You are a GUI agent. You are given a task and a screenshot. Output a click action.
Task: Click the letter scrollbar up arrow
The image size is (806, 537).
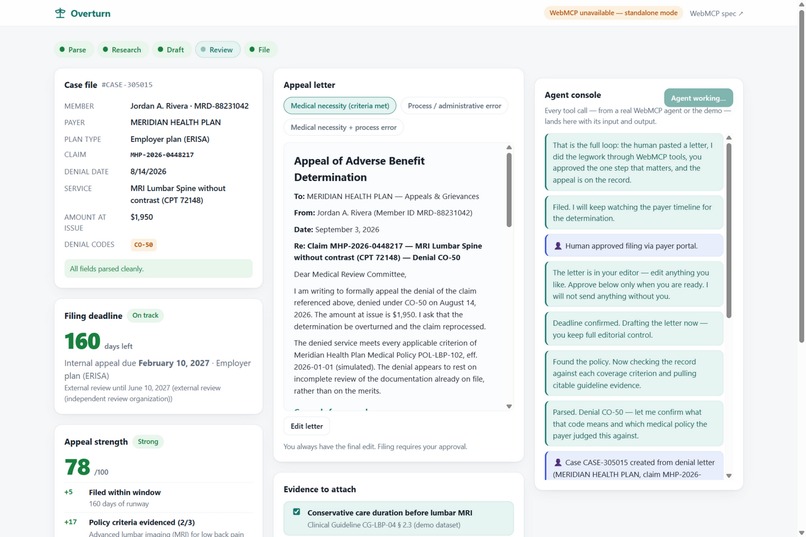(509, 147)
